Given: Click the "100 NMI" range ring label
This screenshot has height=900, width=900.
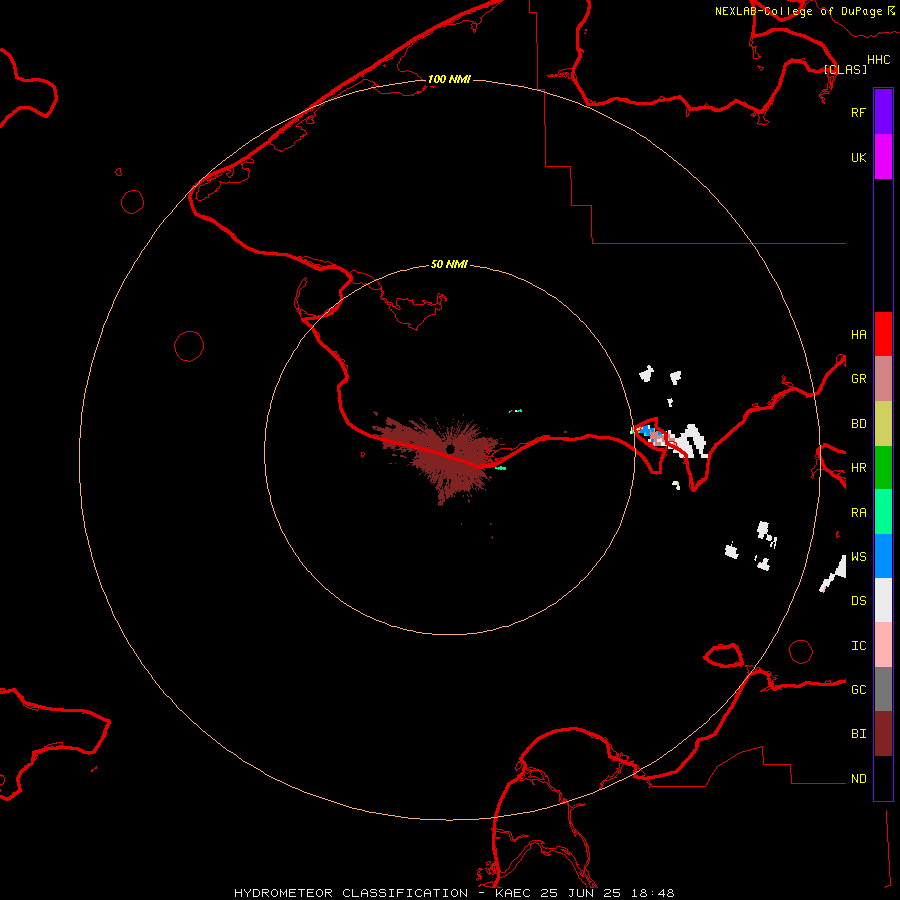Looking at the screenshot, I should click(449, 79).
